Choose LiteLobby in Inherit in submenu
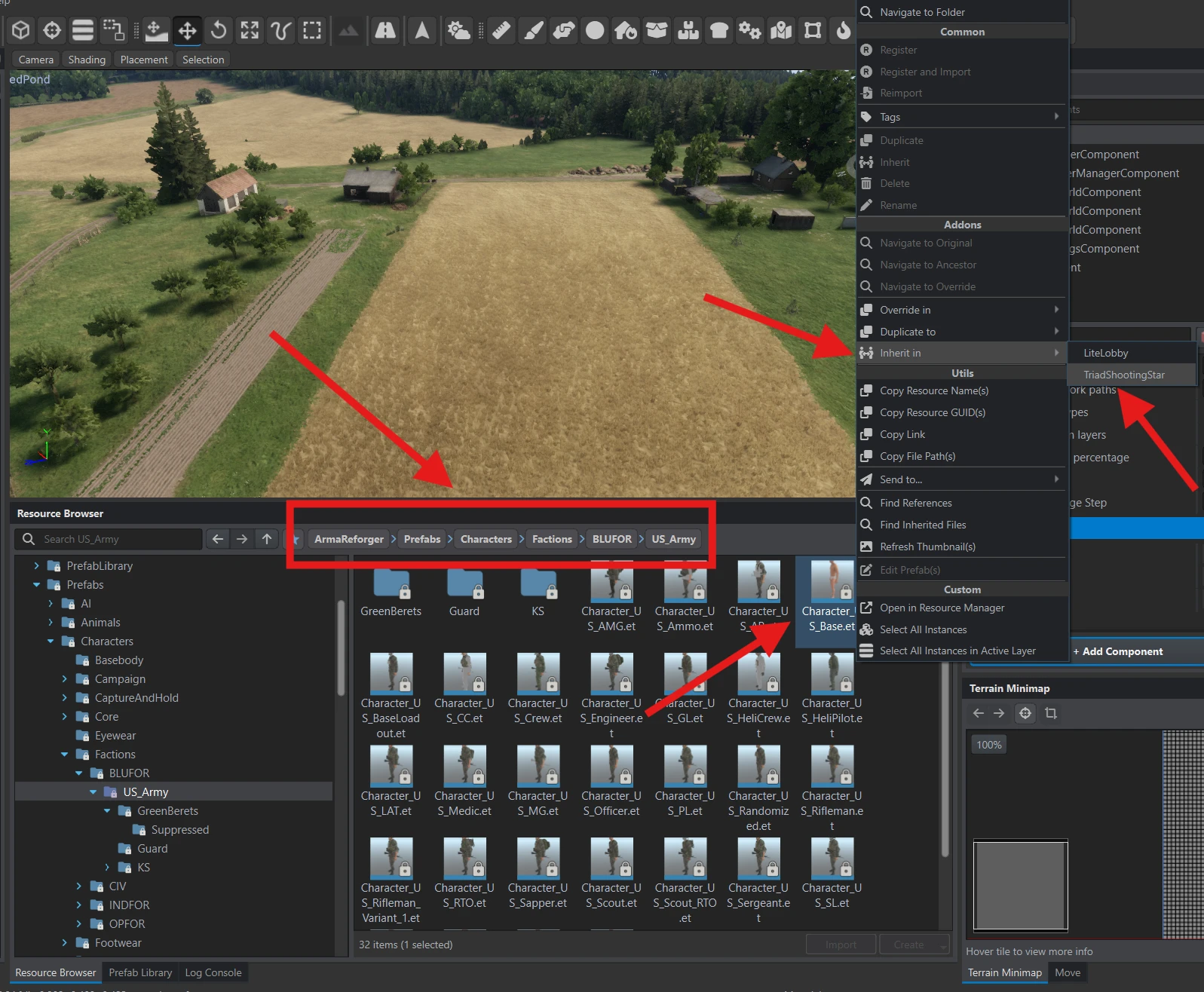The width and height of the screenshot is (1204, 992). 1132,353
